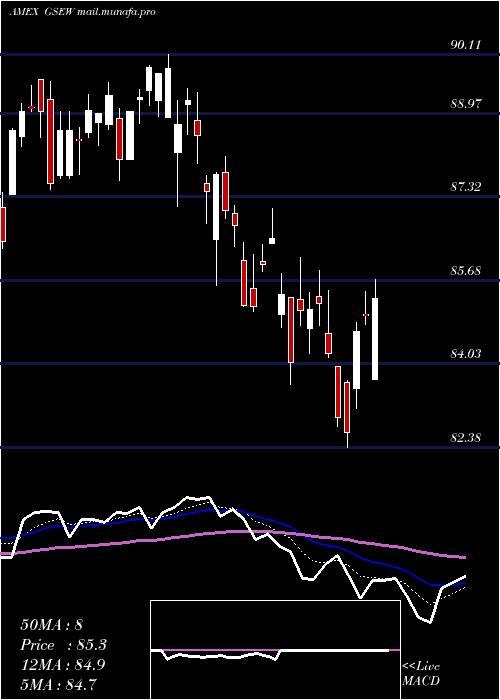
Task: Click the 5MA : 84.7 readout
Action: (58, 684)
